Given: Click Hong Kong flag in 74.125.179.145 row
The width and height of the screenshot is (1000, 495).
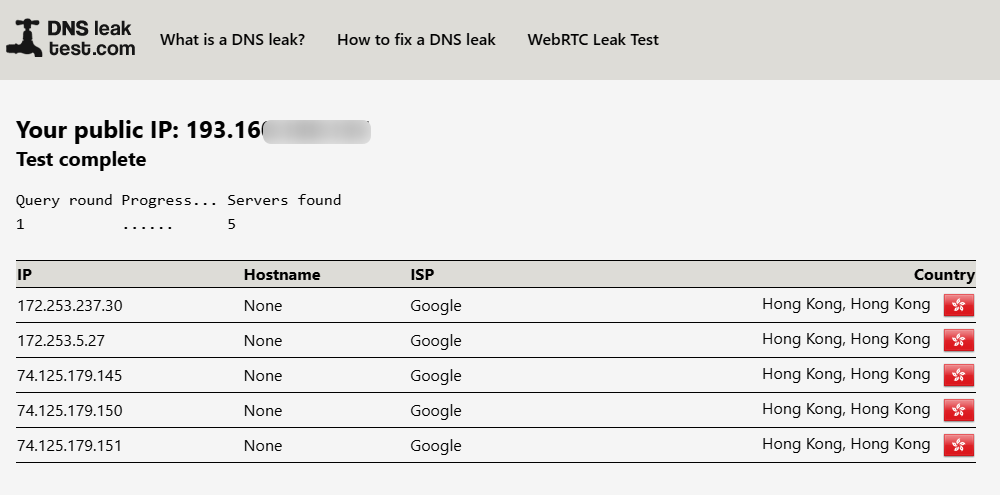Looking at the screenshot, I should tap(959, 376).
